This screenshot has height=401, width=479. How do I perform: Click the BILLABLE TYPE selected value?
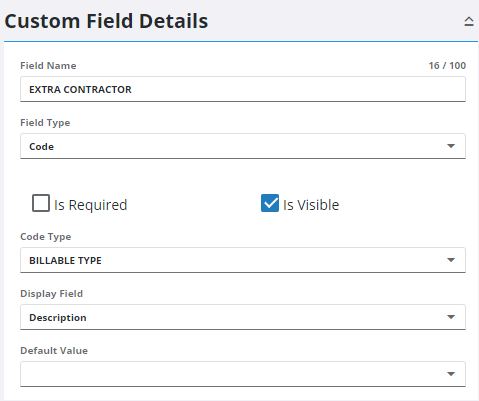pyautogui.click(x=65, y=260)
